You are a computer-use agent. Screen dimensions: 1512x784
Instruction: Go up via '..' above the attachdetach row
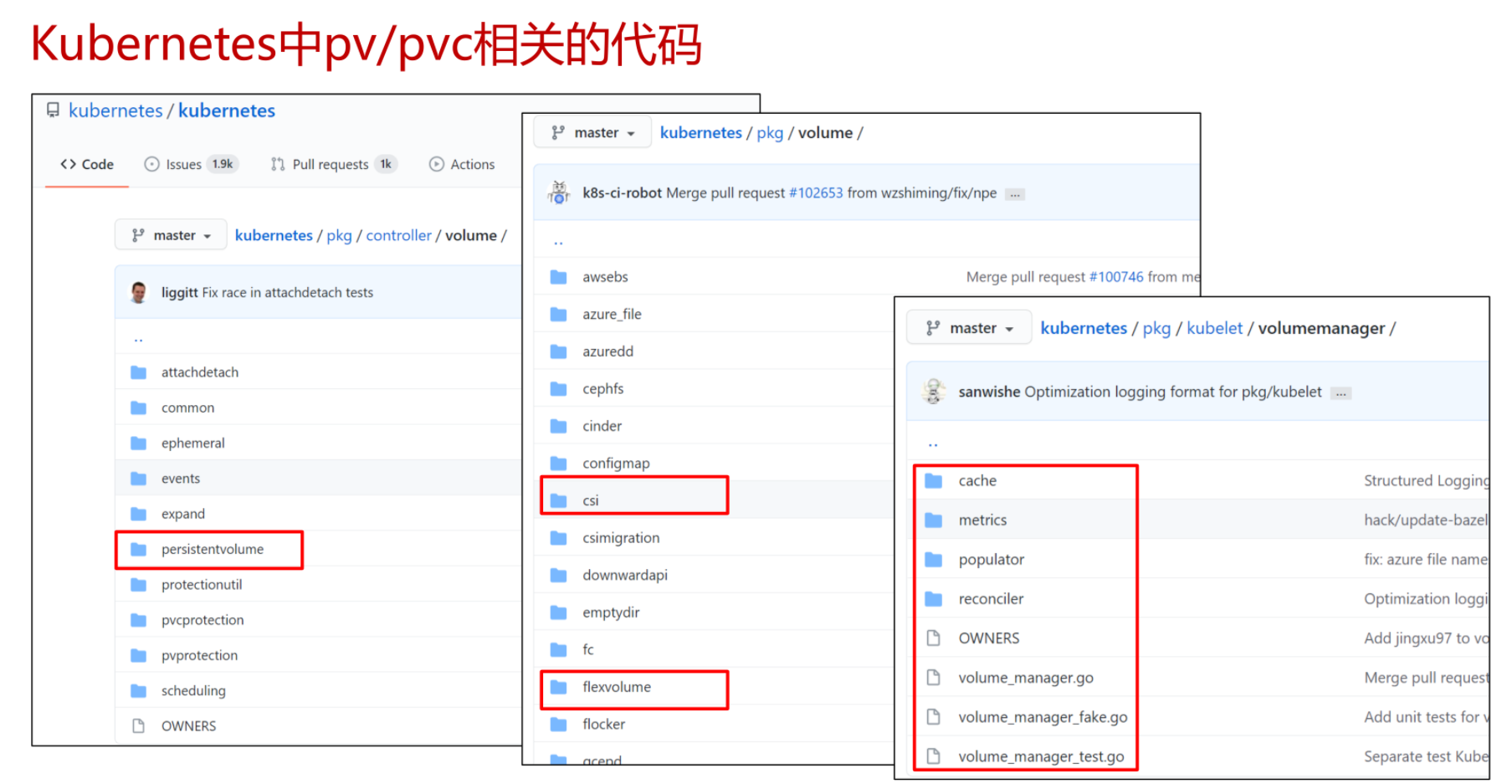coord(138,340)
